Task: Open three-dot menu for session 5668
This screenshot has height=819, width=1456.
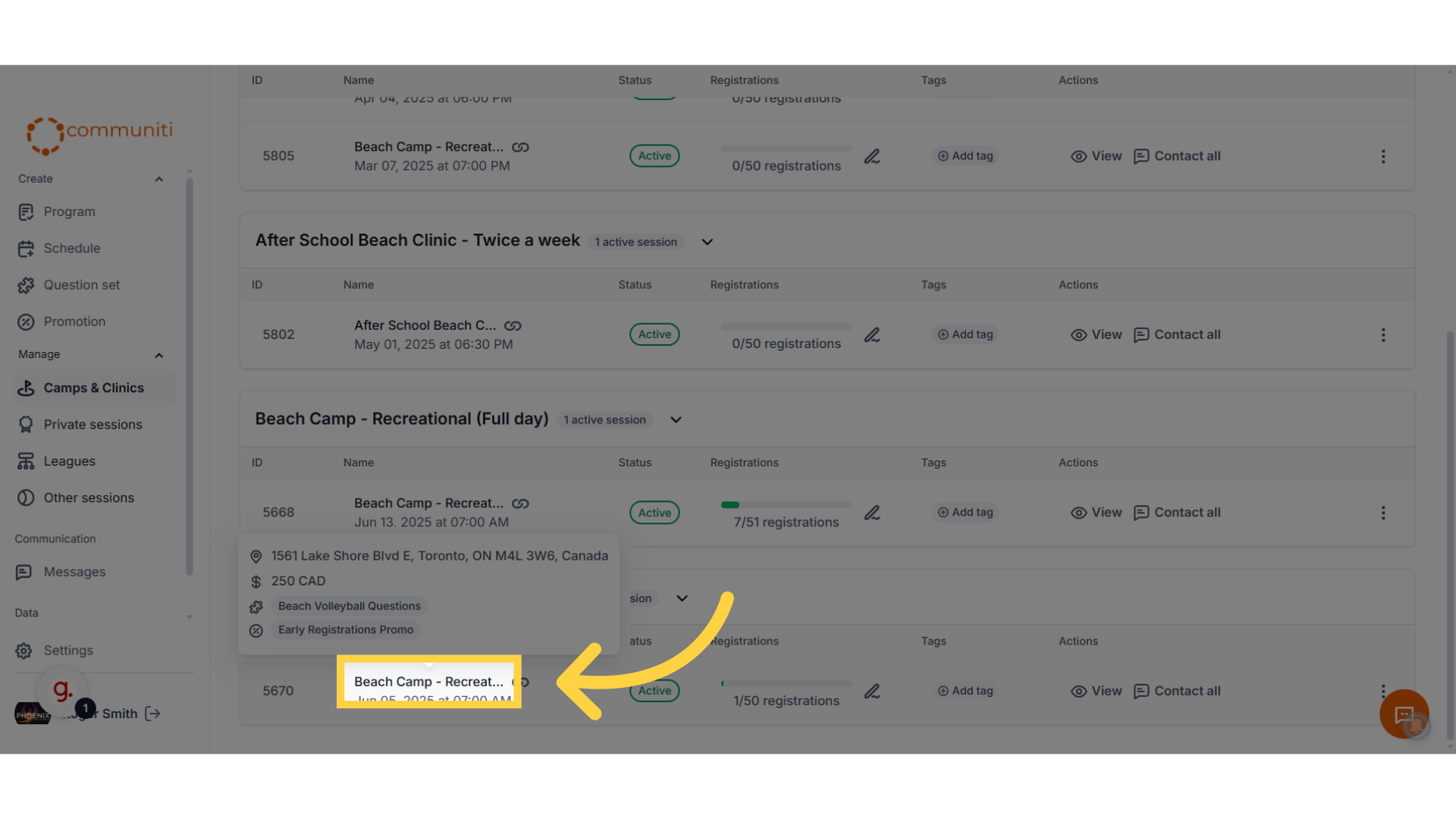Action: [1383, 513]
